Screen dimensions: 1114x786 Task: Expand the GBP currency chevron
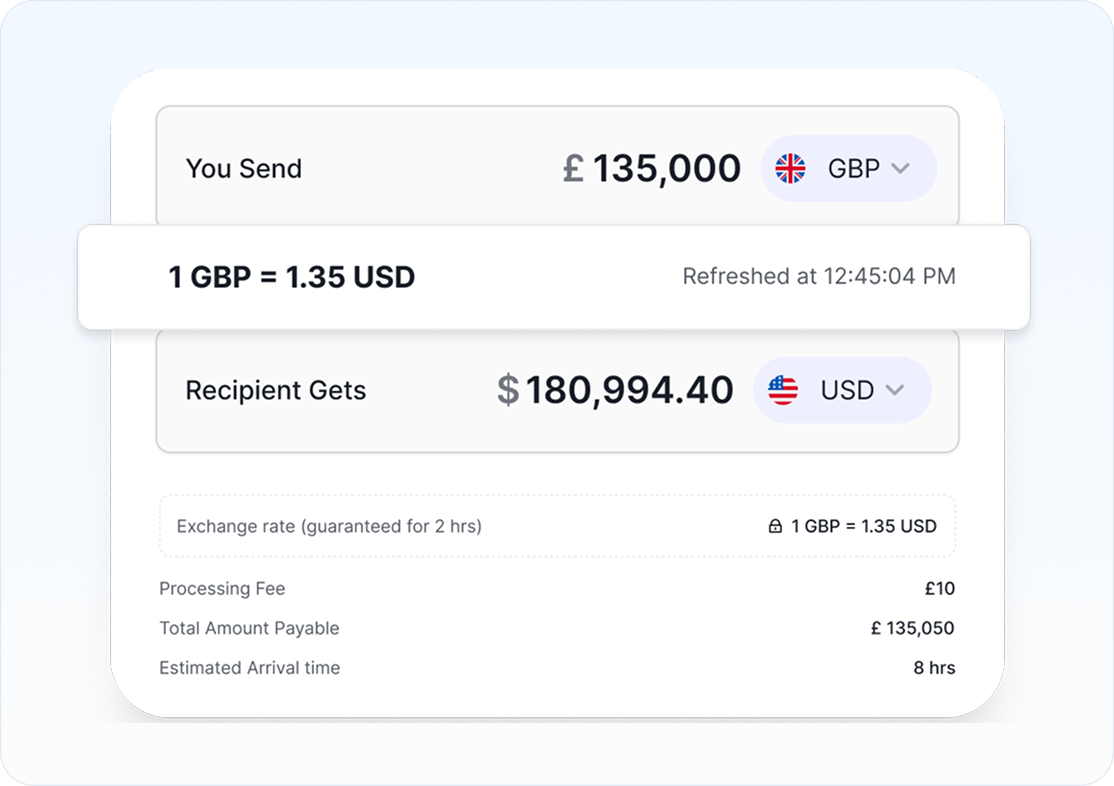(900, 169)
